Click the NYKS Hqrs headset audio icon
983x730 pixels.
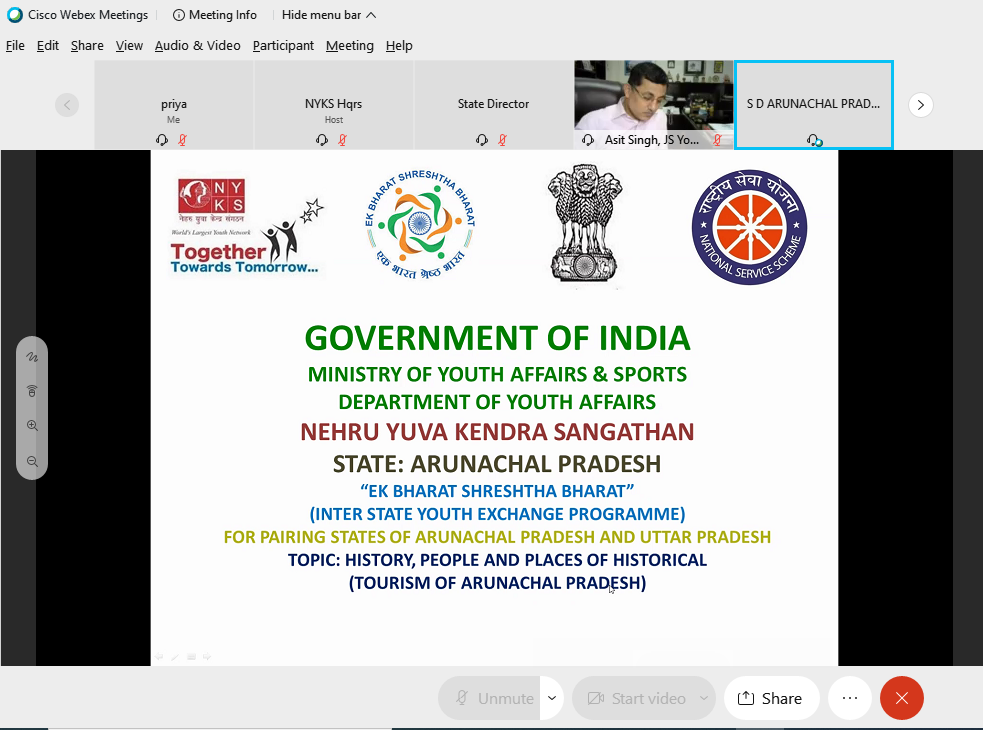tap(322, 140)
